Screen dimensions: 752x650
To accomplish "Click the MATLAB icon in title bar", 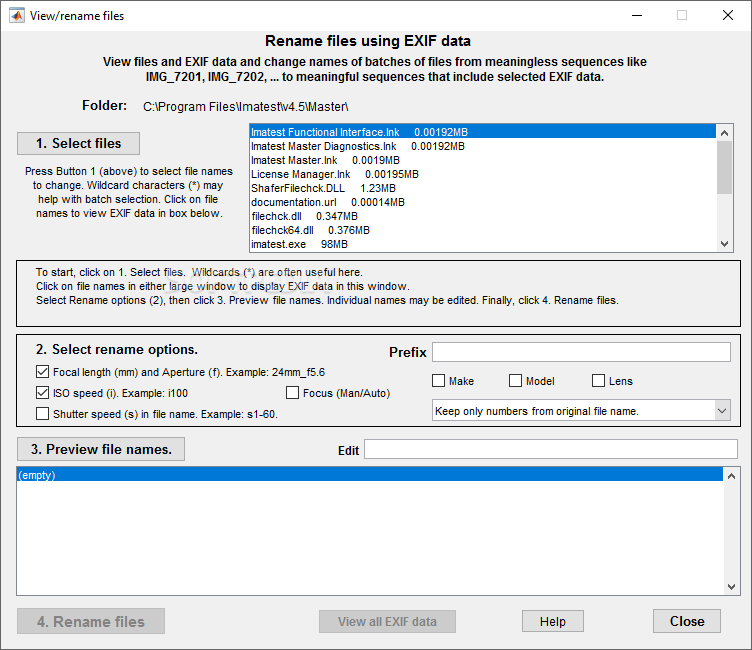I will (16, 15).
